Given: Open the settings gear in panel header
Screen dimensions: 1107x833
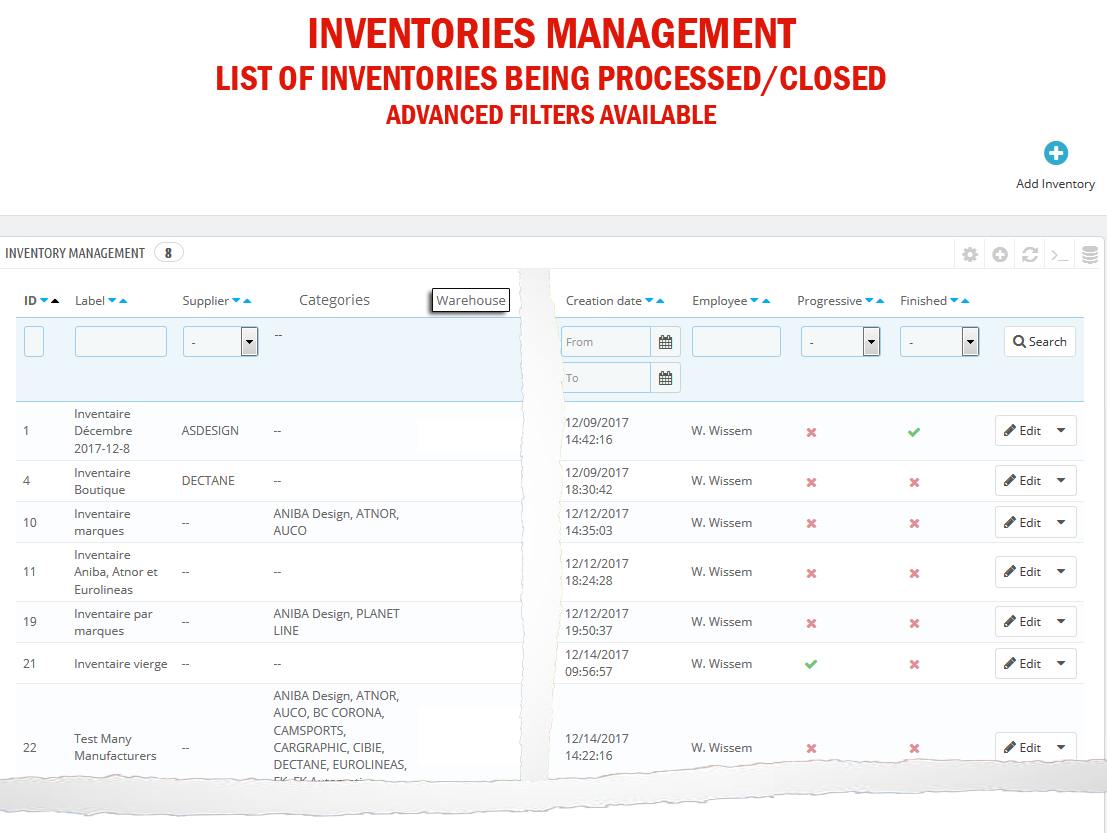Looking at the screenshot, I should coord(969,255).
